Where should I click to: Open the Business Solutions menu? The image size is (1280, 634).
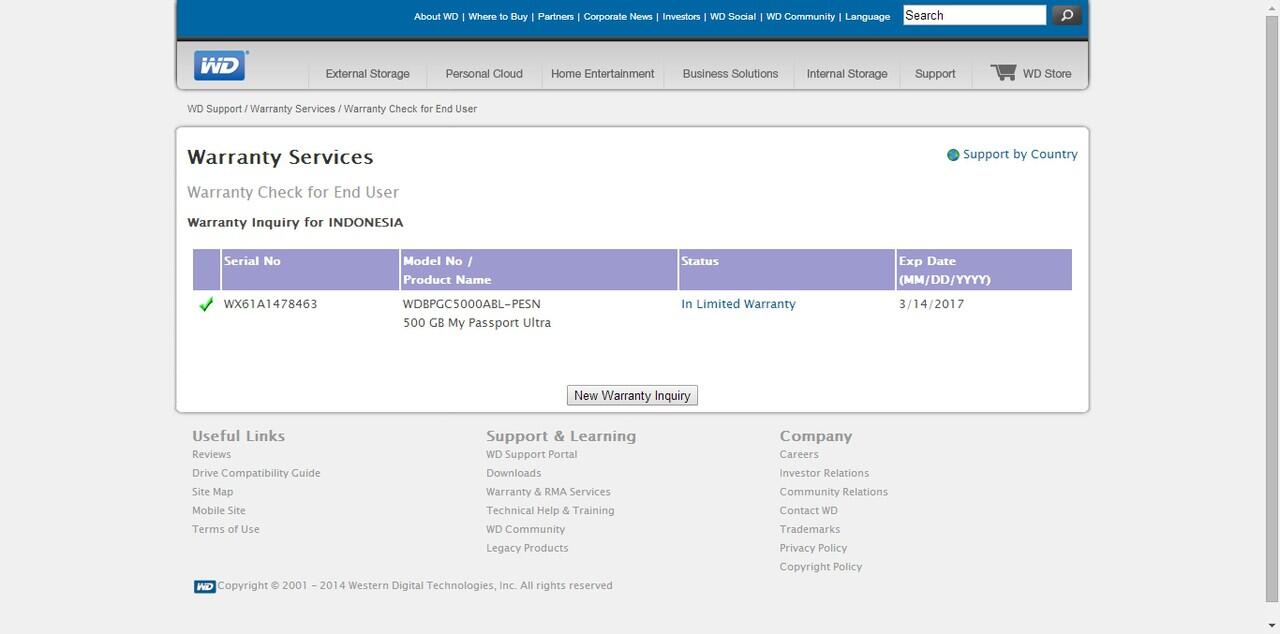point(730,74)
